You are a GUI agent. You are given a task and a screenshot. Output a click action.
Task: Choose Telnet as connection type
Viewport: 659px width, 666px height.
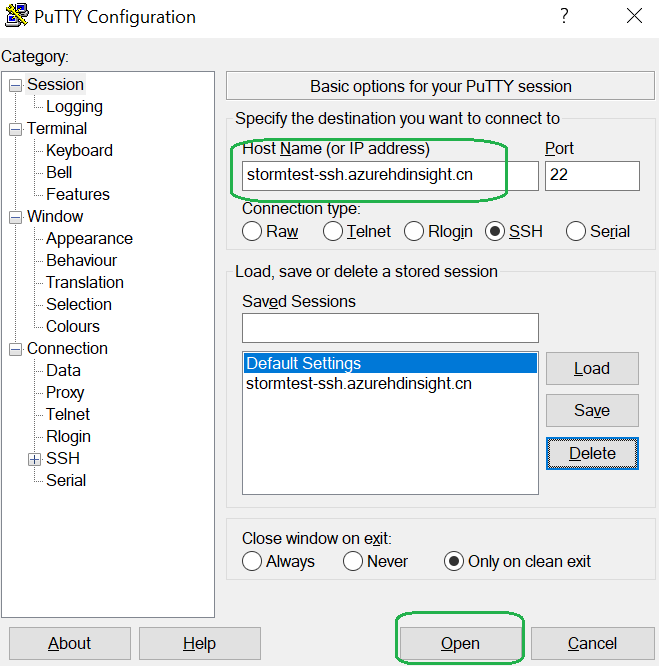coord(333,231)
